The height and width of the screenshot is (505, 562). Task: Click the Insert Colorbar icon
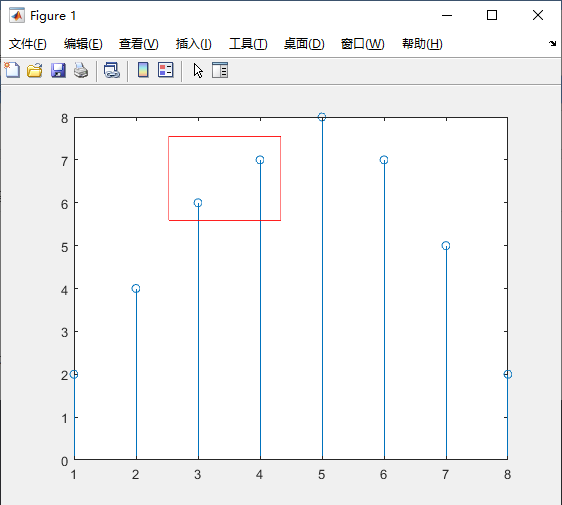coord(143,70)
